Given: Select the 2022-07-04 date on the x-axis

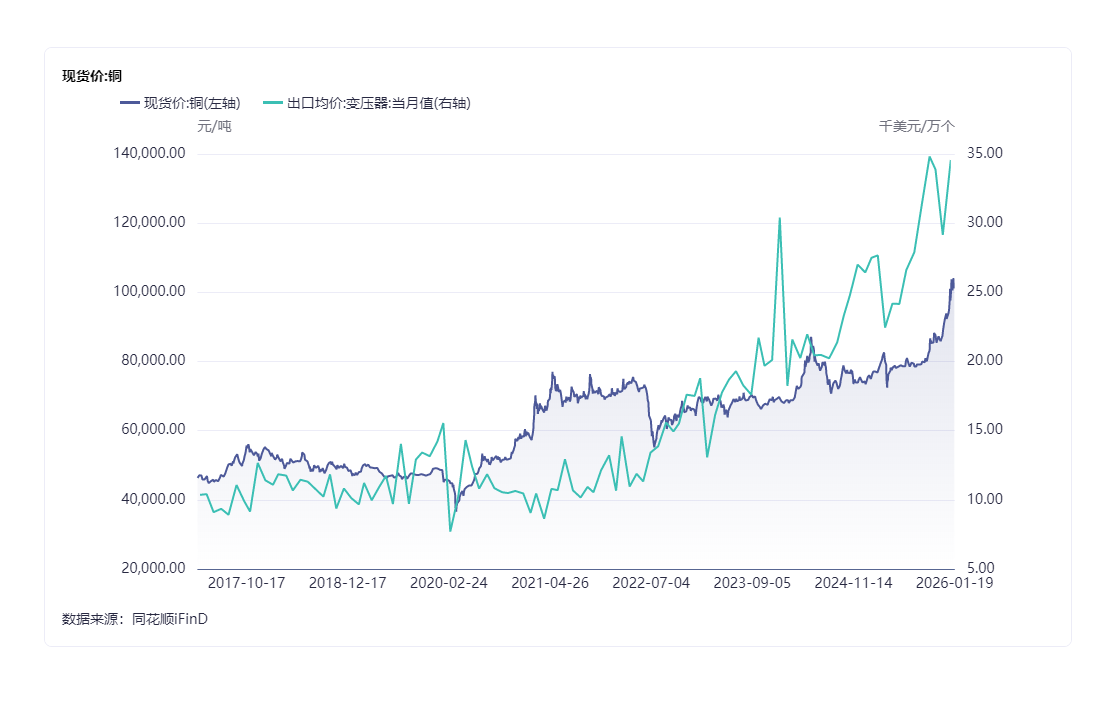Looking at the screenshot, I should [651, 583].
